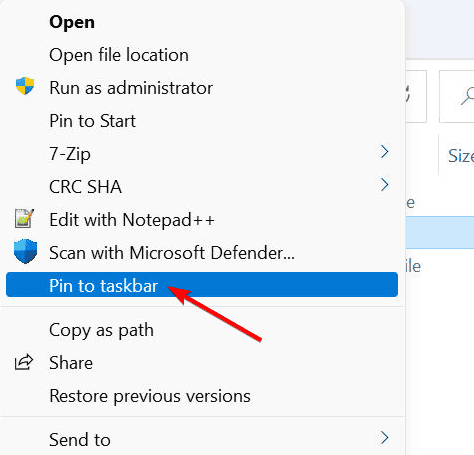This screenshot has height=455, width=474.
Task: Click the search magnifier icon
Action: 468,96
